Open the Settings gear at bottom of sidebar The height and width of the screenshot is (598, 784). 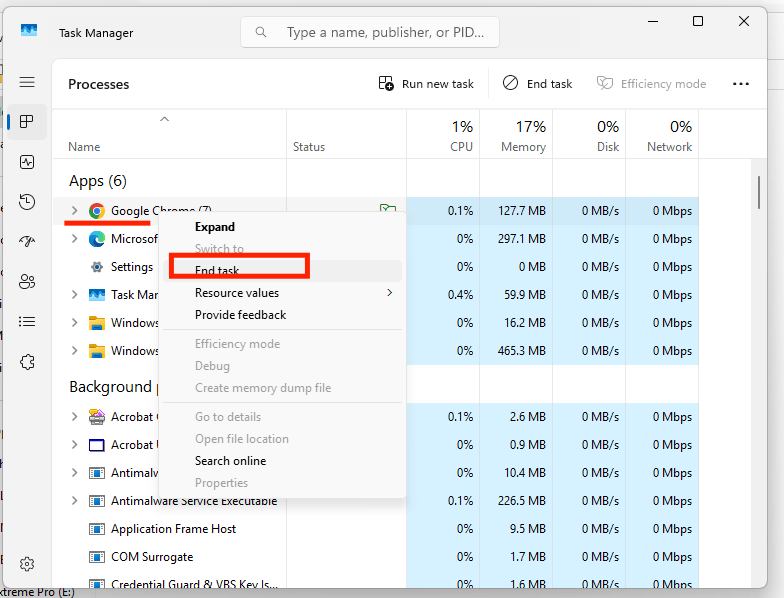pos(27,564)
